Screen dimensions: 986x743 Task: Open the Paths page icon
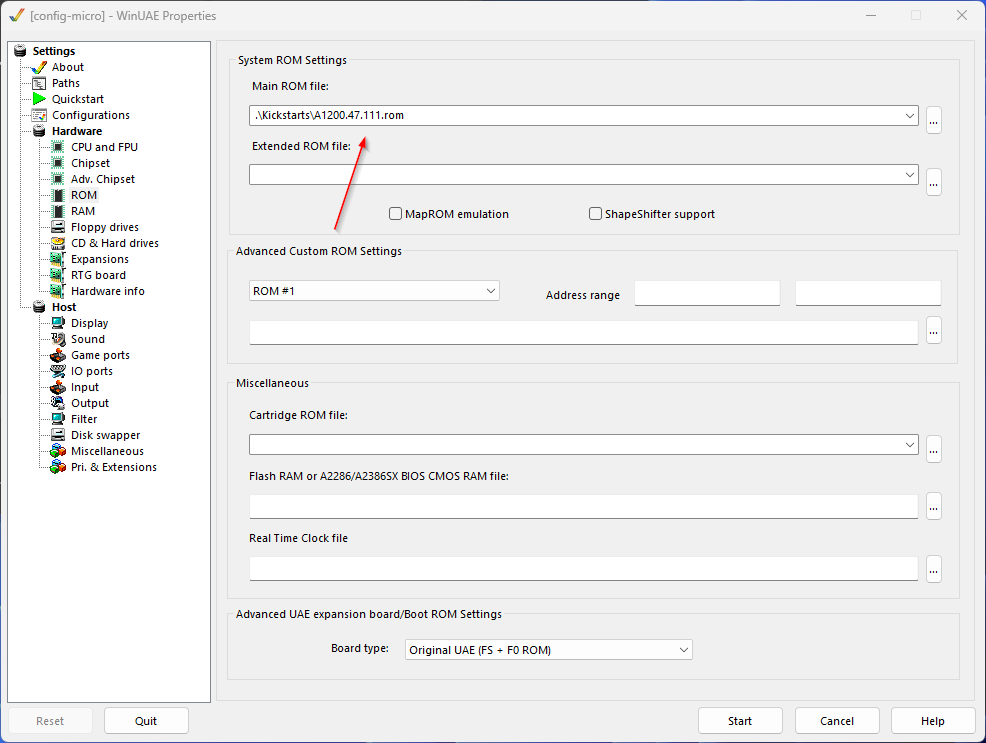39,83
